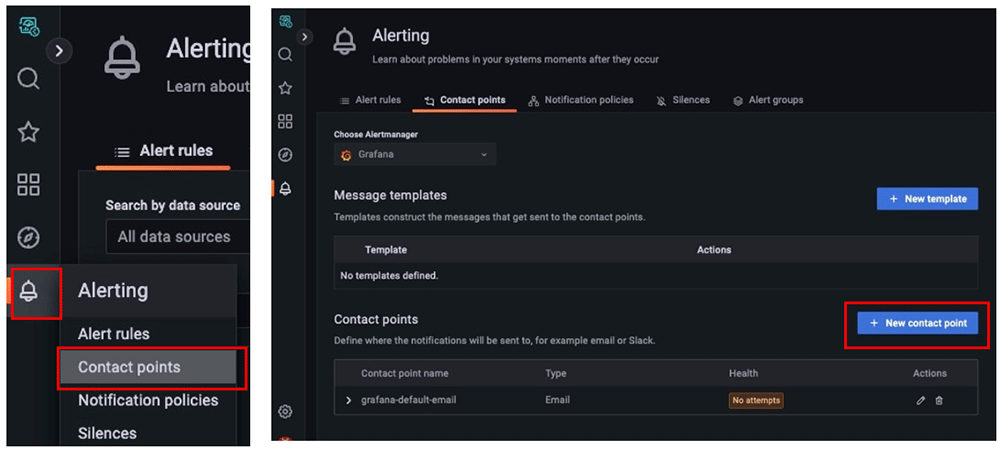Image resolution: width=1000 pixels, height=450 pixels.
Task: Delete grafana-default-email with the trash icon
Action: pos(939,400)
